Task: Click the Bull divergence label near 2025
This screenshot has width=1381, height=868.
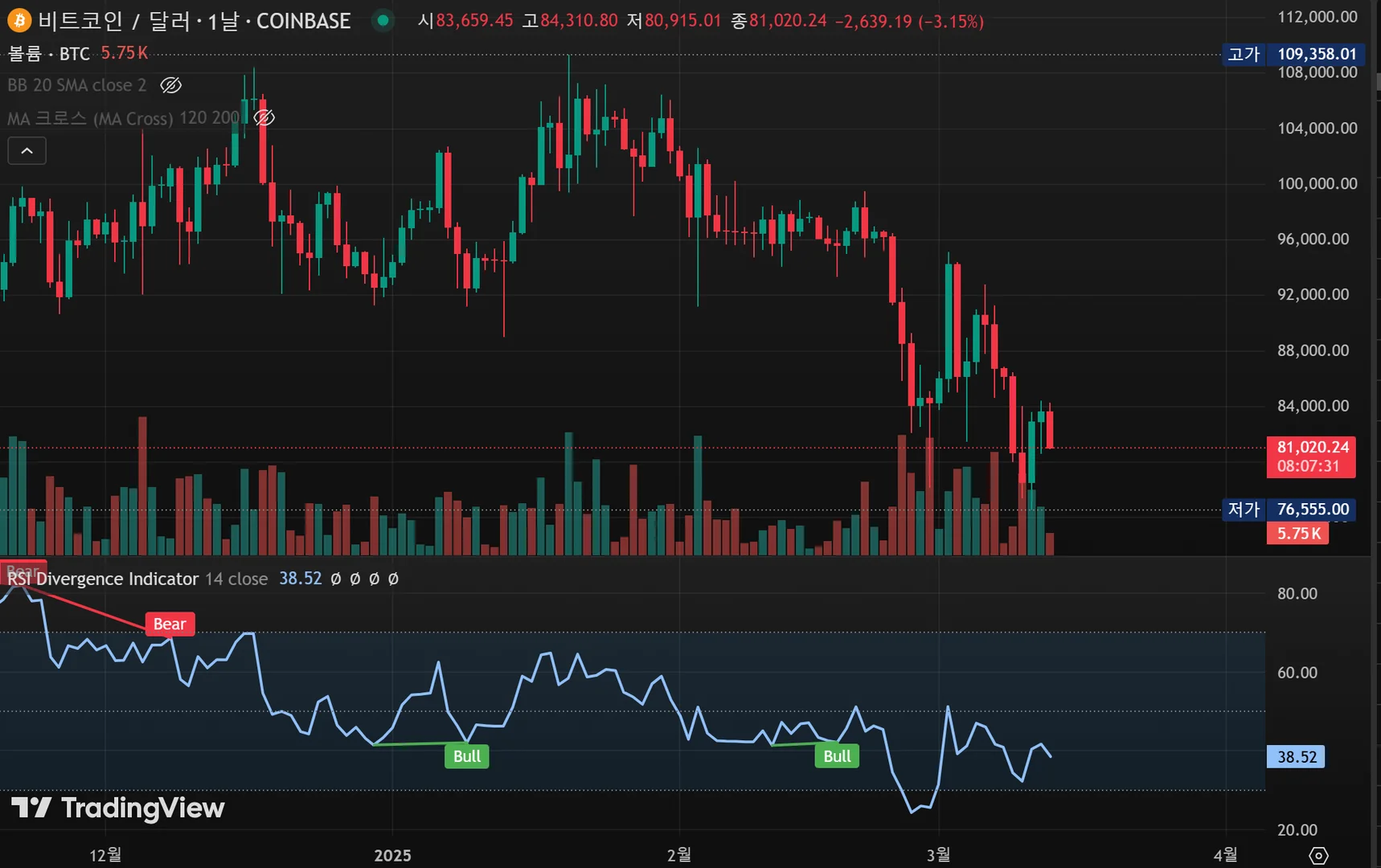Action: [467, 756]
